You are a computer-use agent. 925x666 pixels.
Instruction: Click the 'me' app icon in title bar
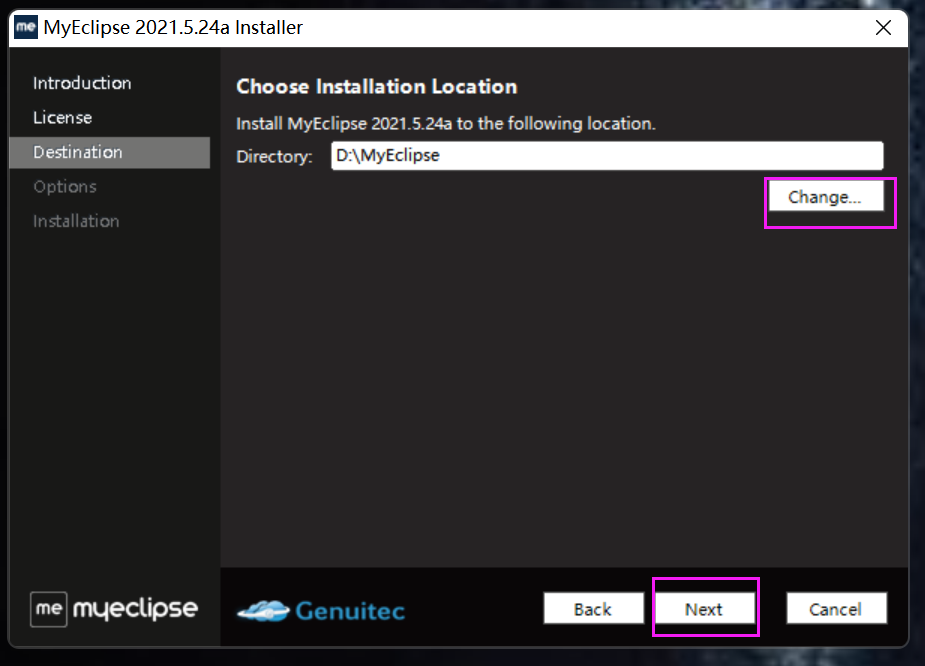click(26, 27)
